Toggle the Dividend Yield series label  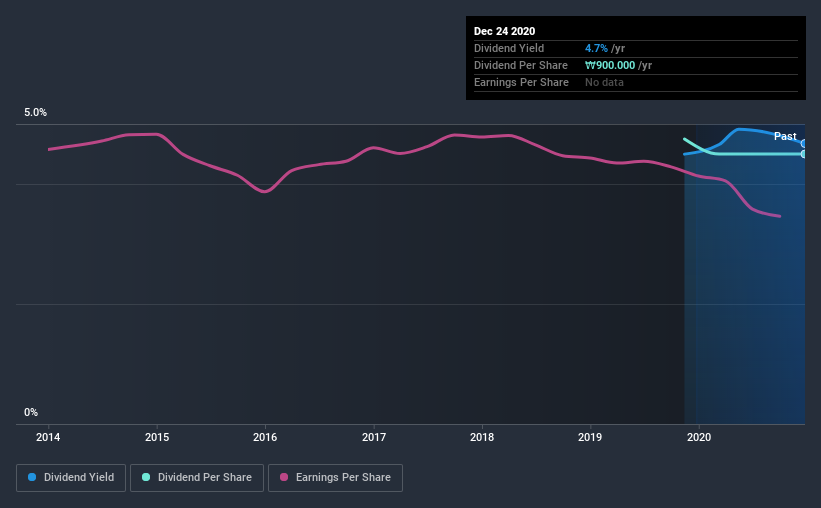pos(79,478)
